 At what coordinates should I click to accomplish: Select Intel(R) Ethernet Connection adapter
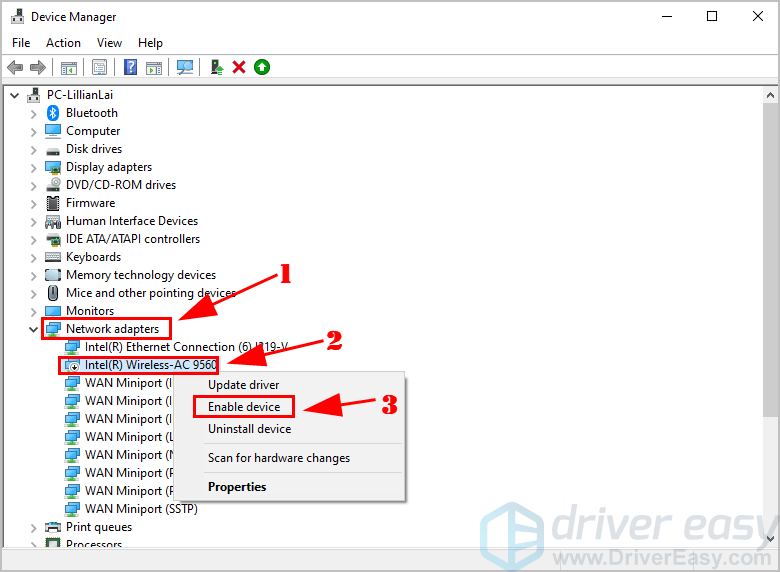point(187,347)
